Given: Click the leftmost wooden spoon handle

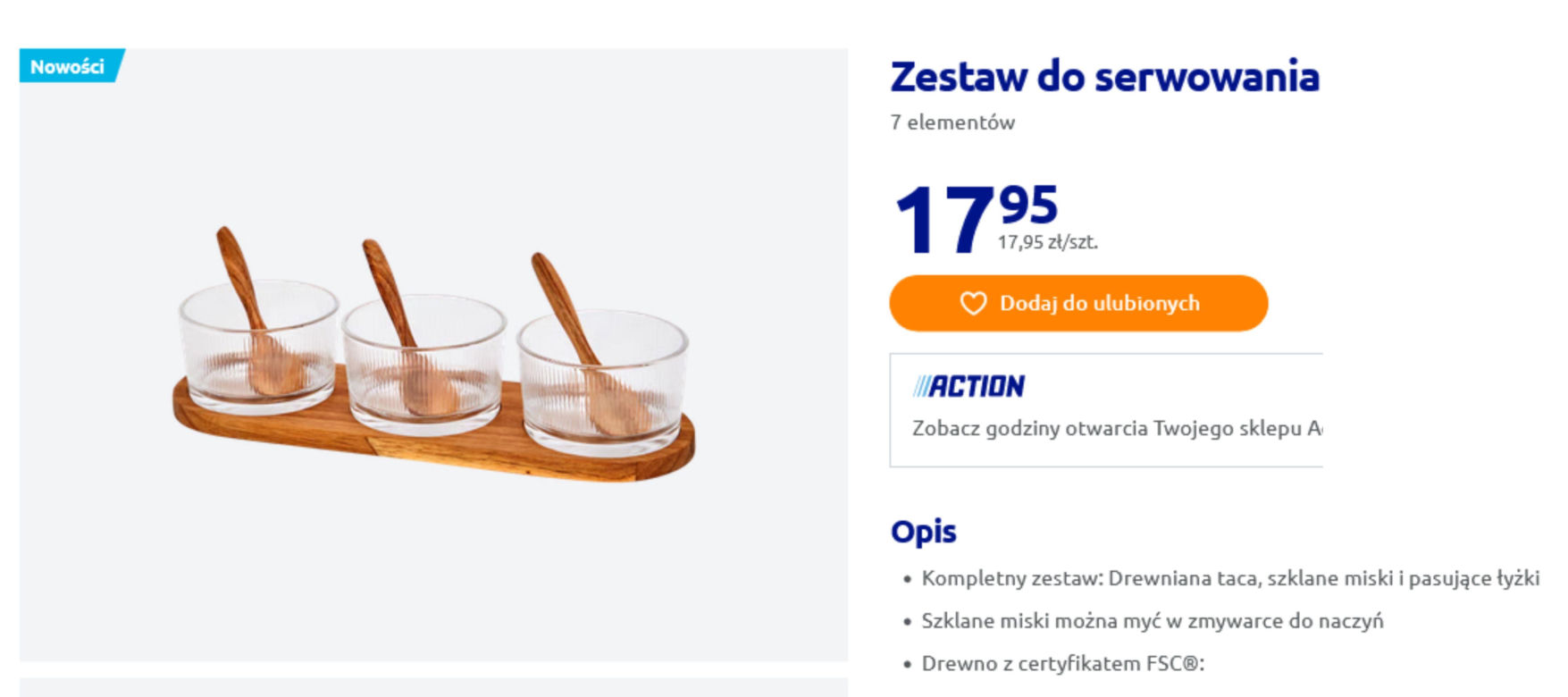Looking at the screenshot, I should click(237, 273).
